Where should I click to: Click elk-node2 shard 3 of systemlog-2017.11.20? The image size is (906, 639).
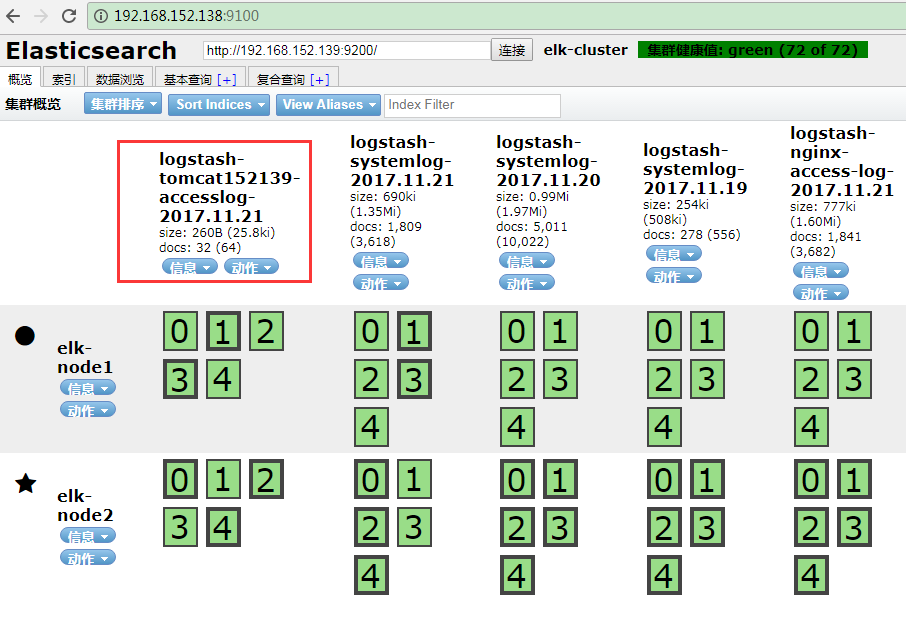click(560, 527)
